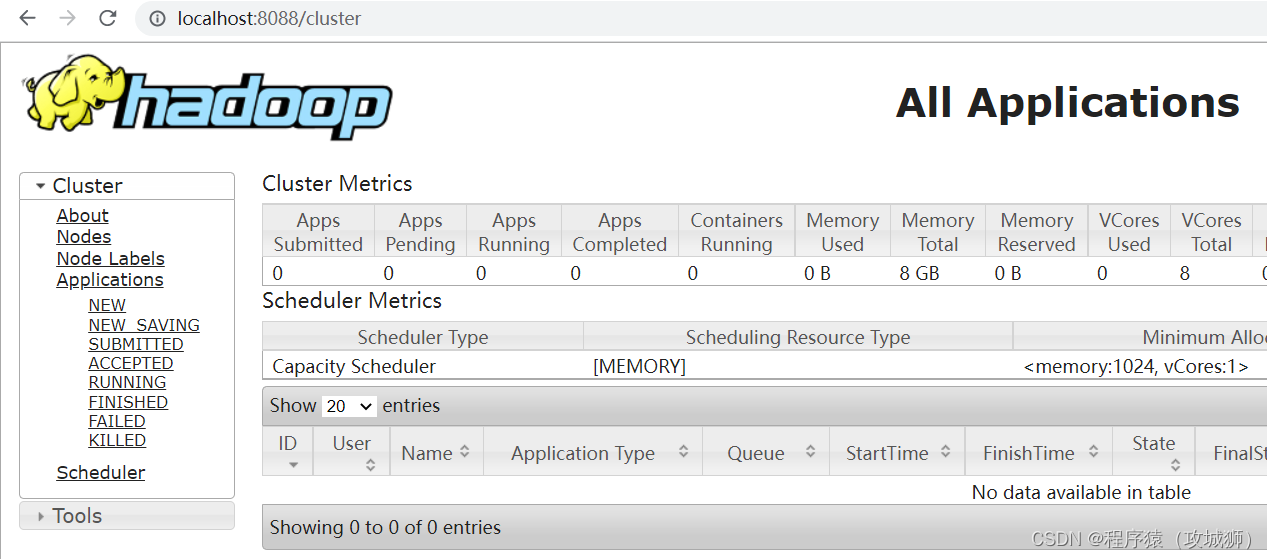Screen dimensions: 1267x559
Task: Filter applications by NEW_SAVING state
Action: (x=144, y=325)
